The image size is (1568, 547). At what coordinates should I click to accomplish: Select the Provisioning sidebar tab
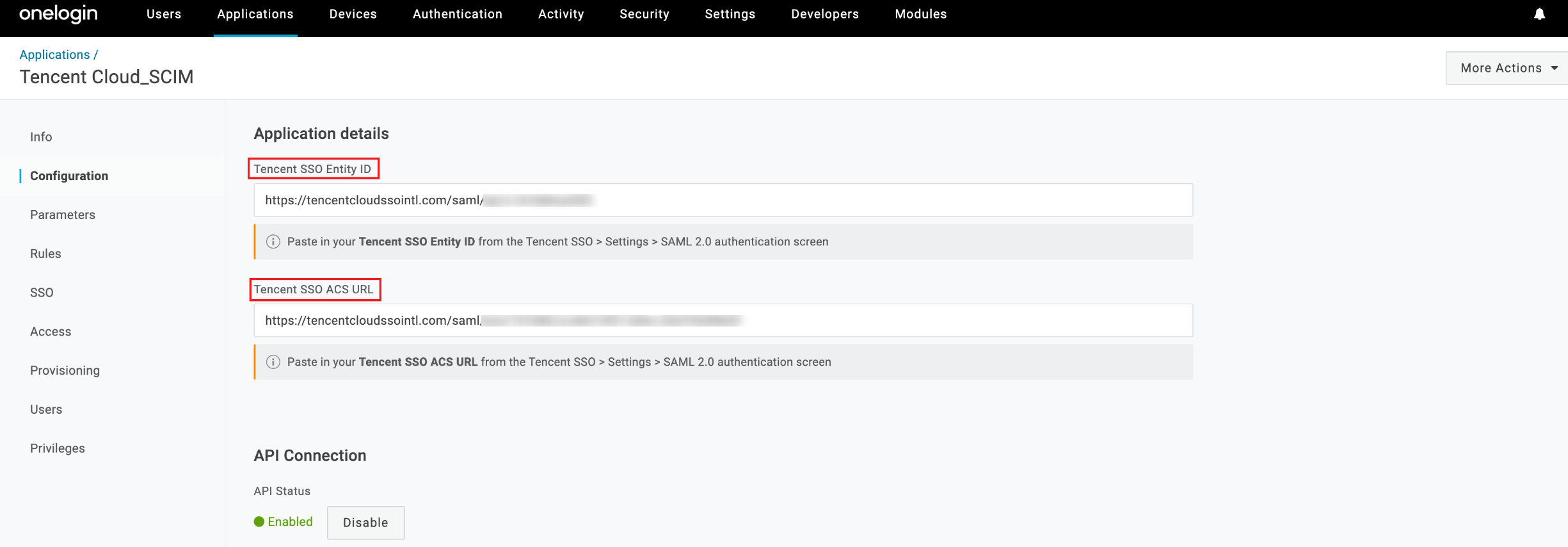point(65,371)
